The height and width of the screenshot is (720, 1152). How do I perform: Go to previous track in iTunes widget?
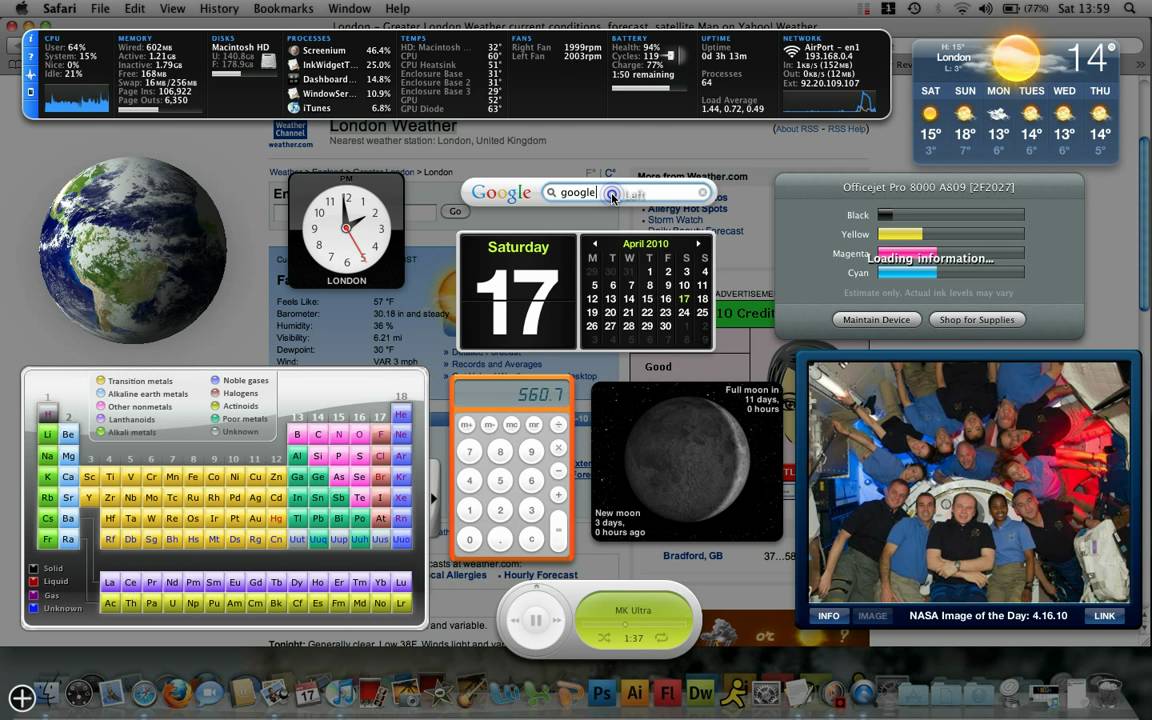(514, 621)
